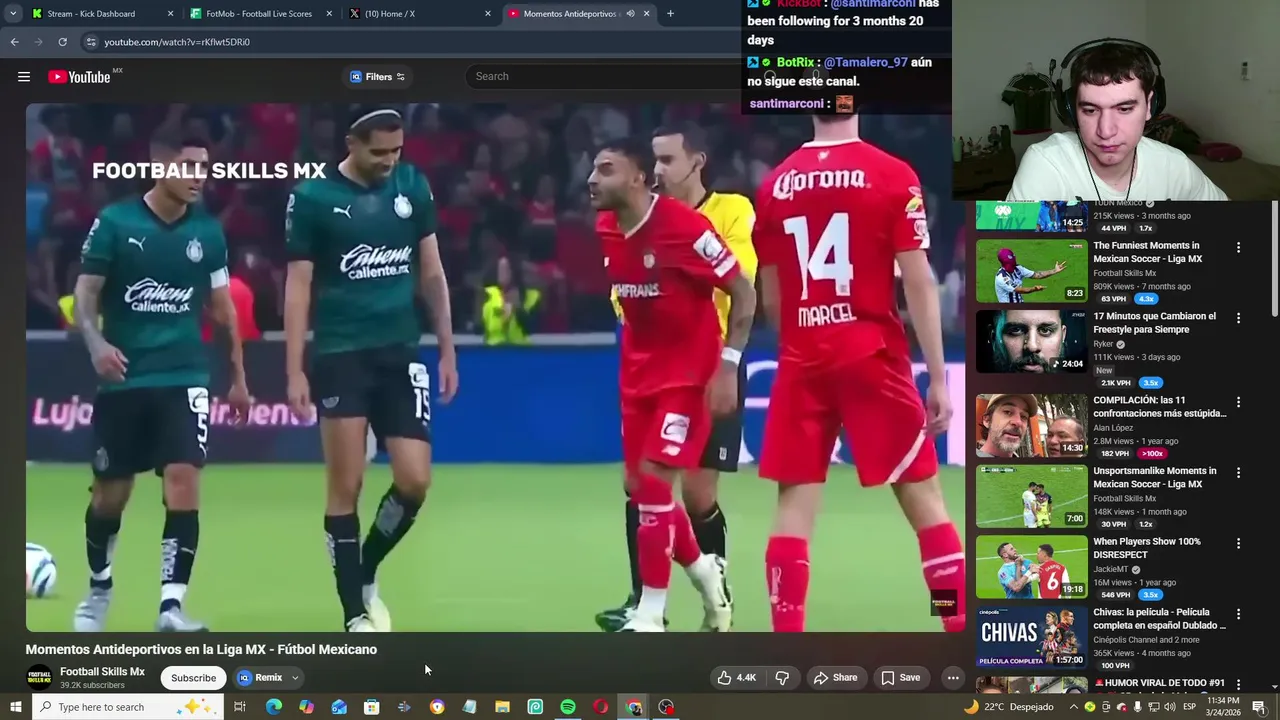Select the youtube.com address bar URL
Screen dimensions: 1280x720
coord(177,42)
